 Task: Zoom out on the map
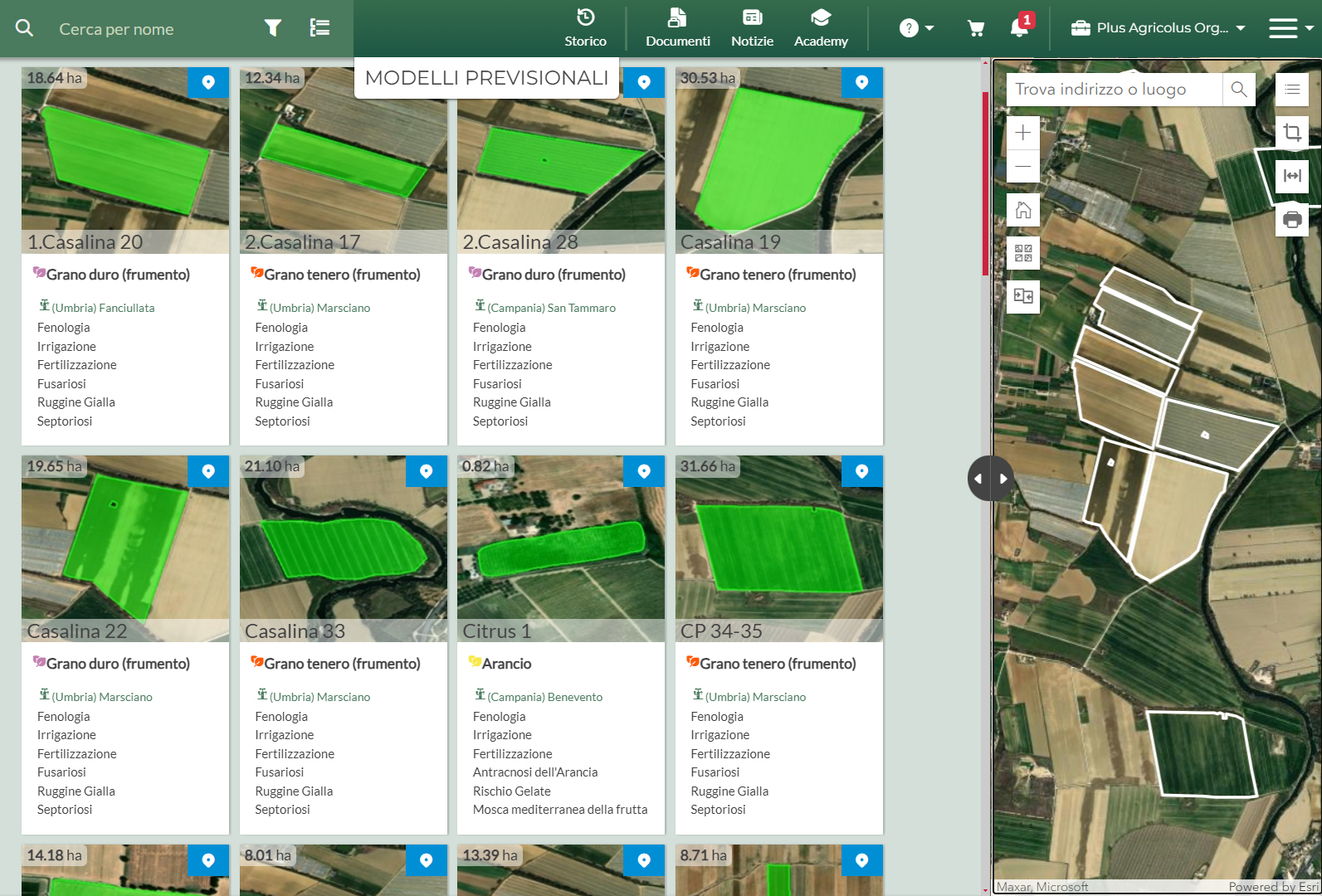coord(1023,166)
